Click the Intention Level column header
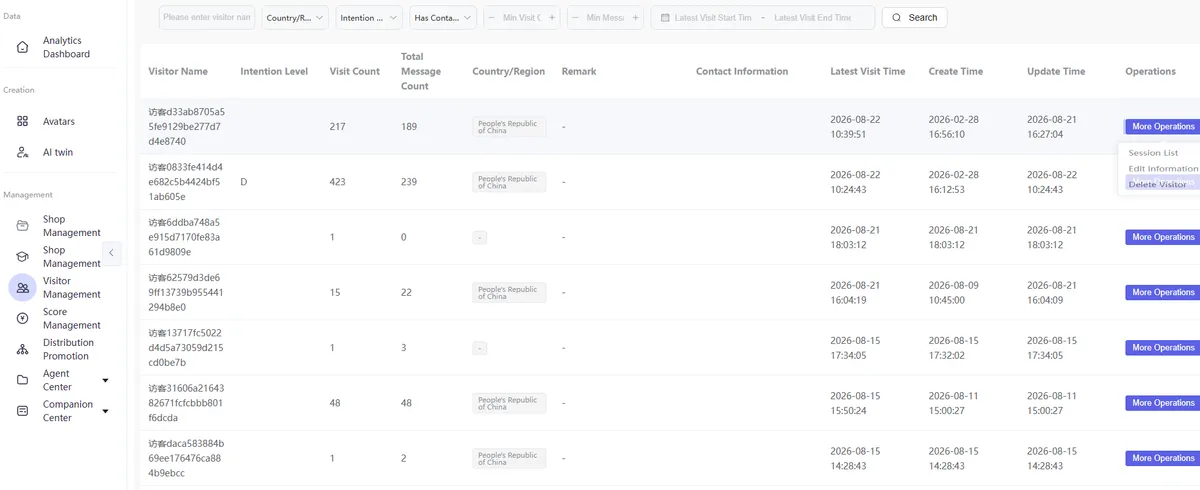Viewport: 1200px width, 490px height. coord(275,72)
